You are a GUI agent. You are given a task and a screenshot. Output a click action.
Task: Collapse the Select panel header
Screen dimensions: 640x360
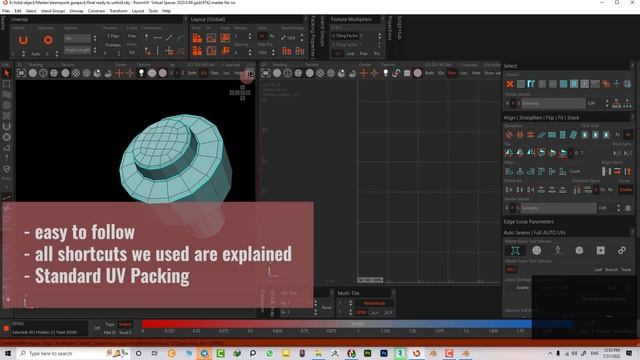click(567, 66)
